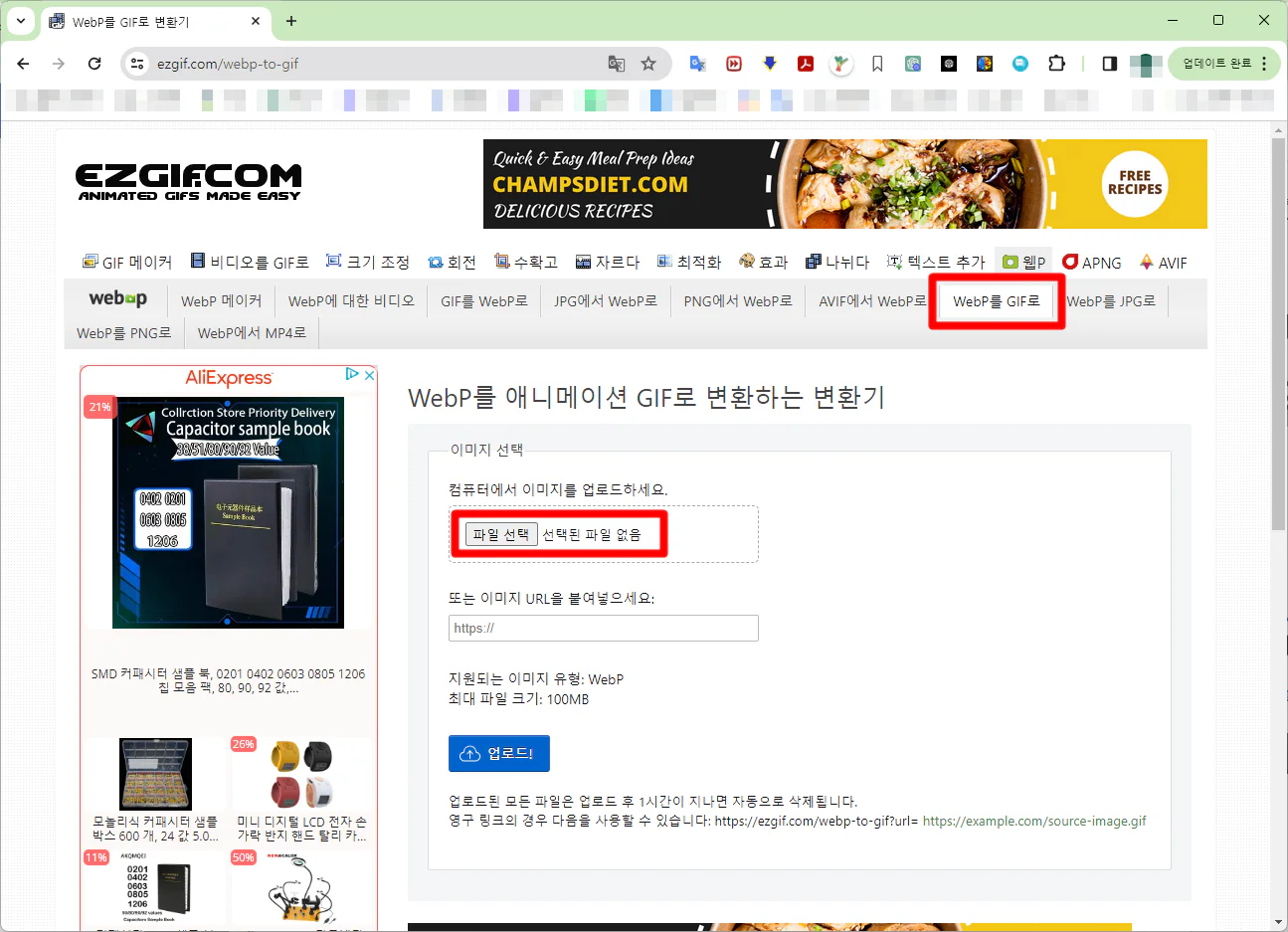Translate this page icon in address bar

click(617, 64)
